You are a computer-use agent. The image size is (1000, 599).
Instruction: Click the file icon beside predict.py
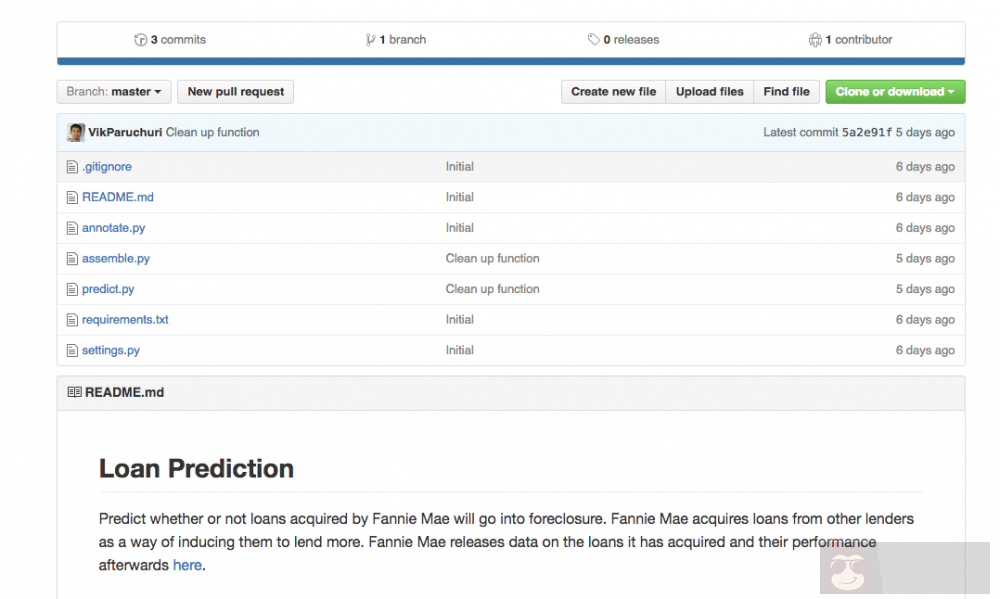(72, 289)
